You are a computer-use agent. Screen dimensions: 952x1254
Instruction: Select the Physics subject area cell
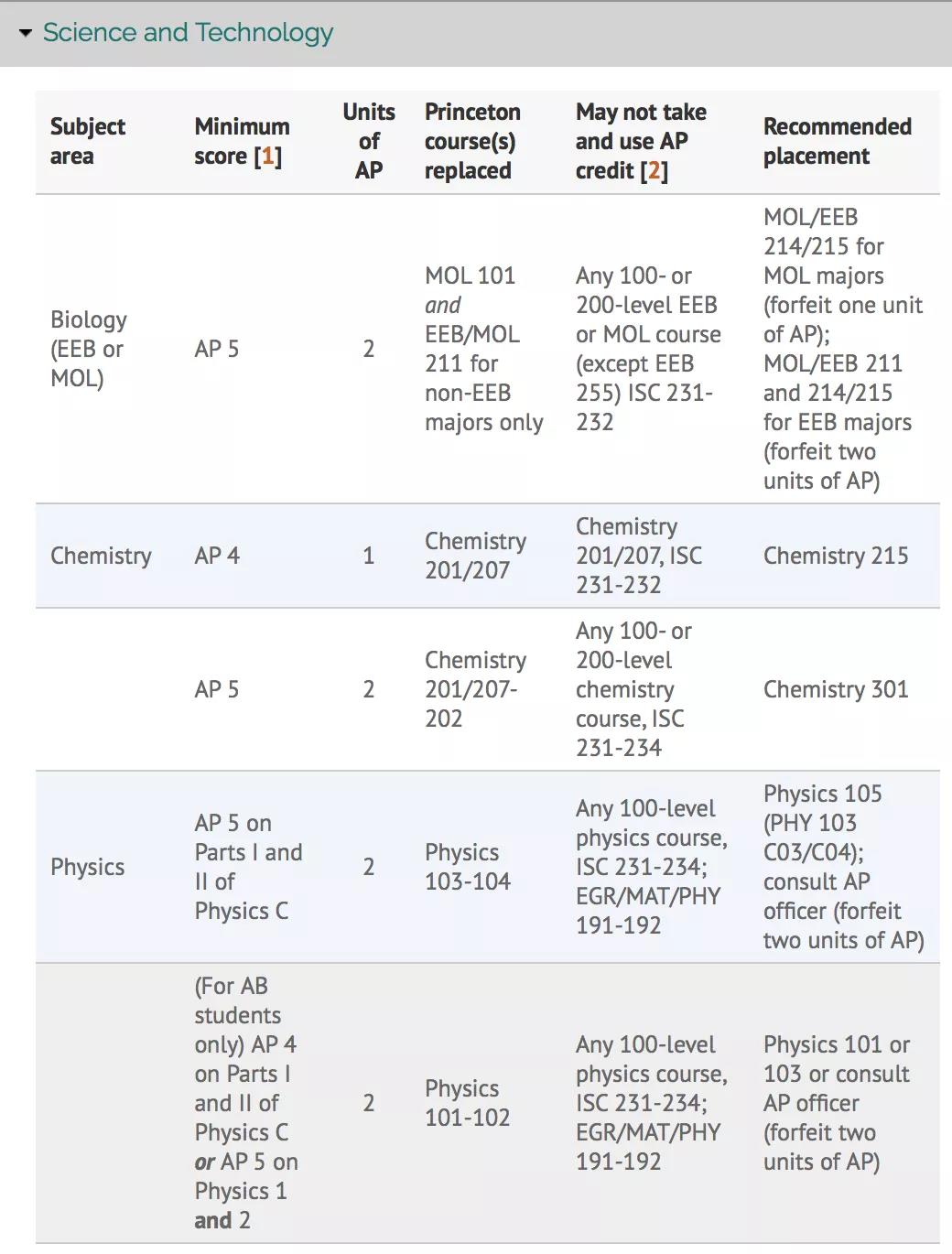pos(87,867)
